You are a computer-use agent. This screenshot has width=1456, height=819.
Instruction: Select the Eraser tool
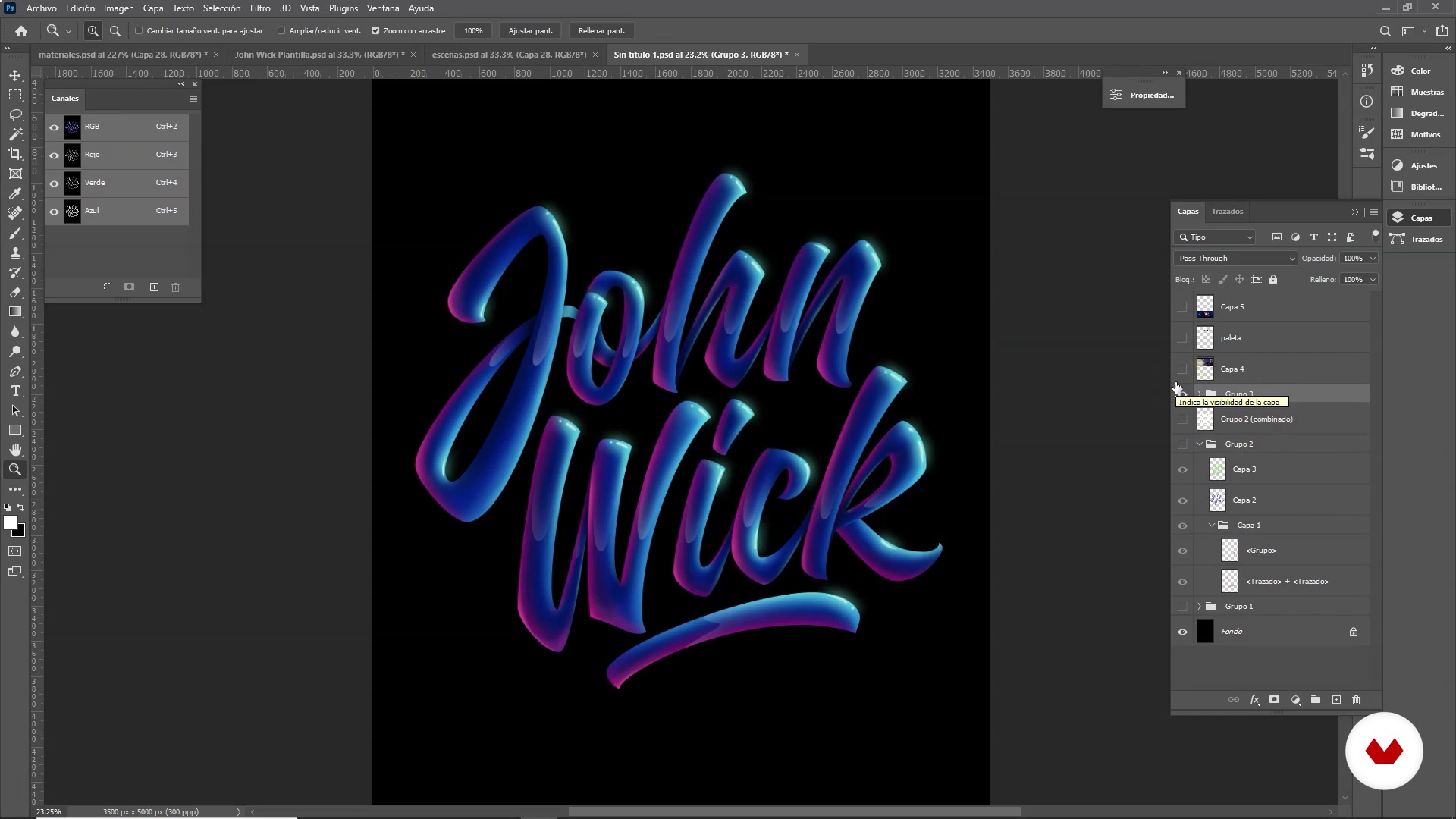tap(15, 292)
